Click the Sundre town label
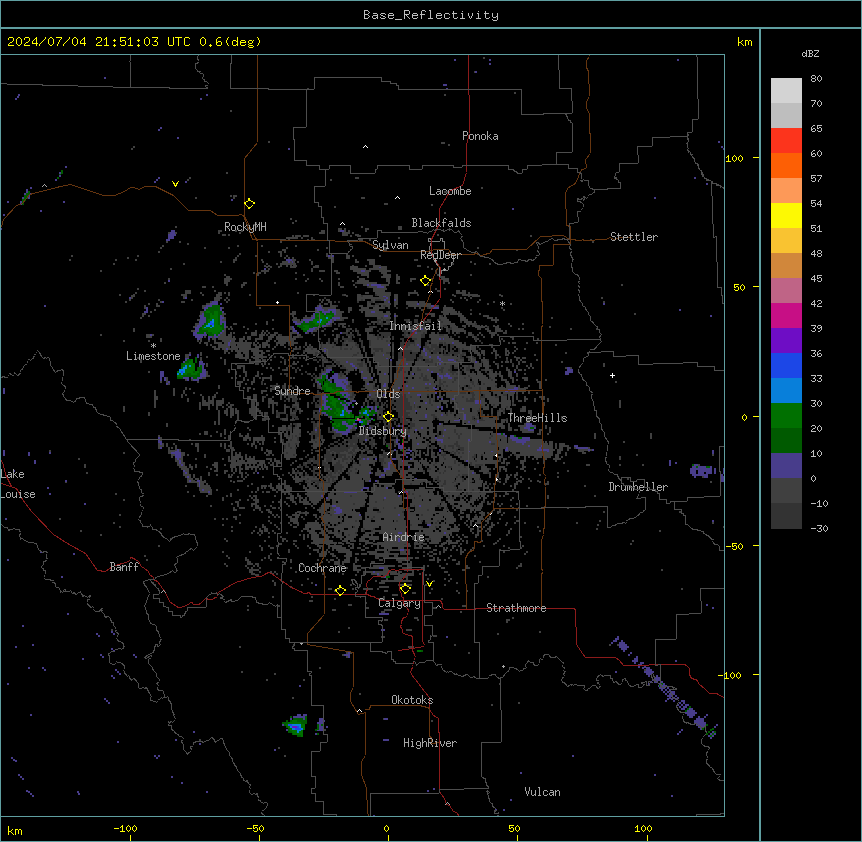This screenshot has height=842, width=862. click(x=292, y=391)
